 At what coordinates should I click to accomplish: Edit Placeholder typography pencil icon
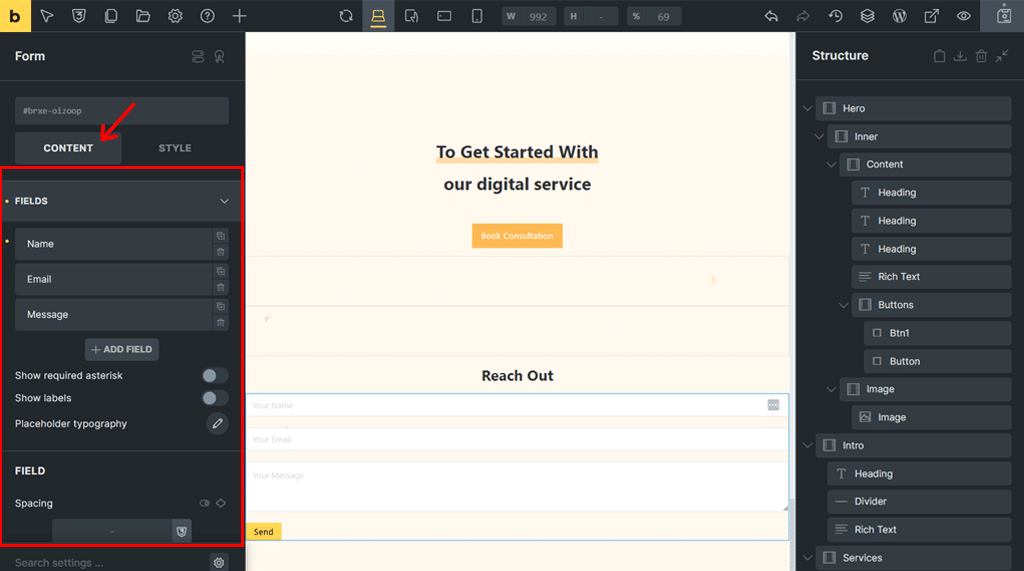(217, 423)
